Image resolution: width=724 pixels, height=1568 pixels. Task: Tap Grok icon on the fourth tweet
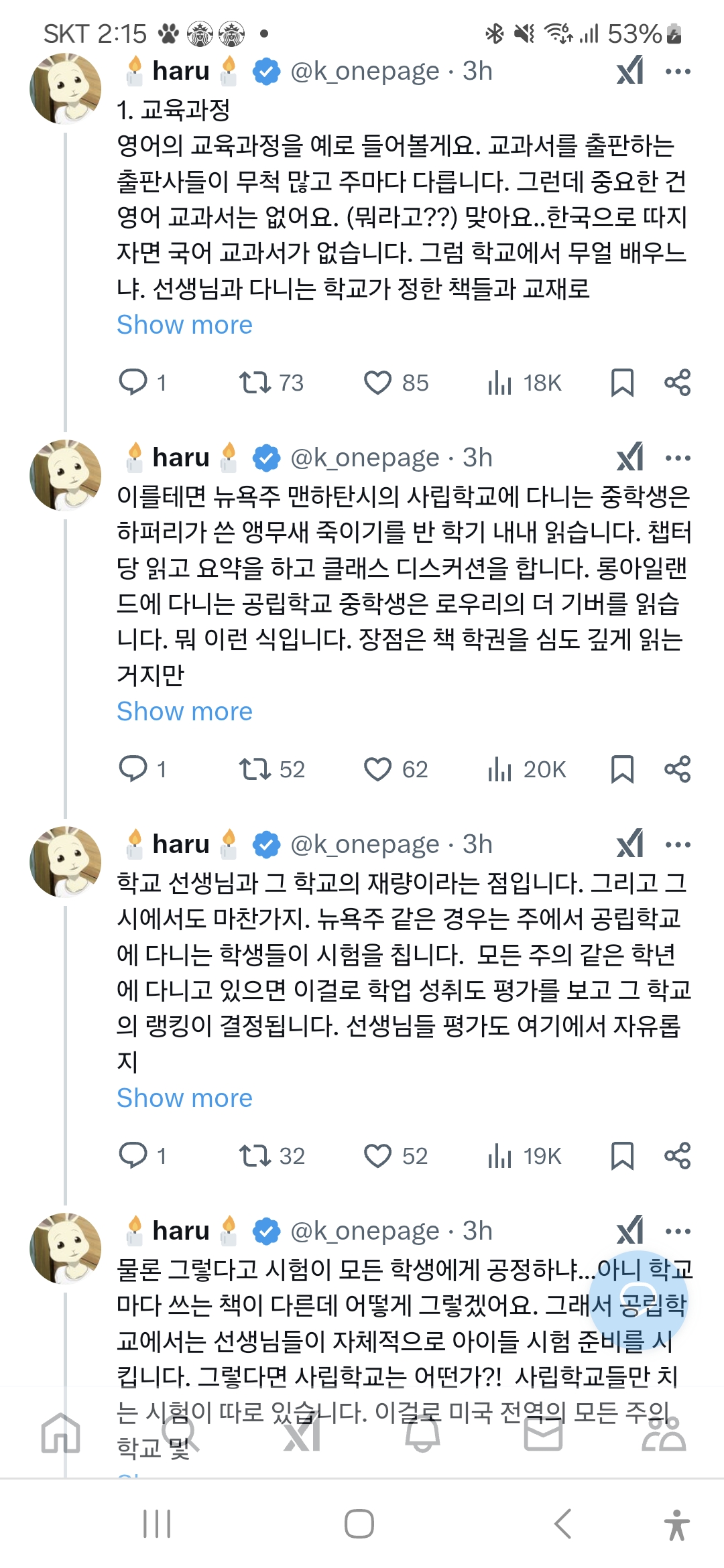[630, 1231]
